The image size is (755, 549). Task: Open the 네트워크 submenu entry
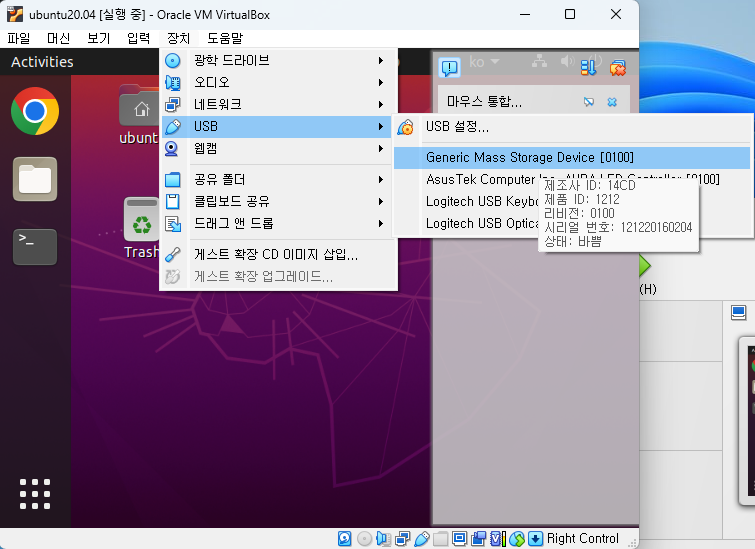(x=278, y=105)
